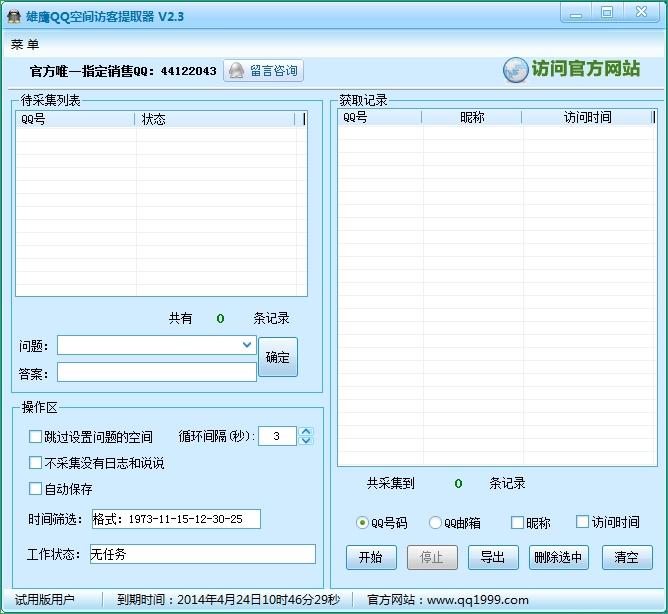Screen dimensions: 668x614
Task: Click 开始 to start collecting
Action: pos(371,557)
